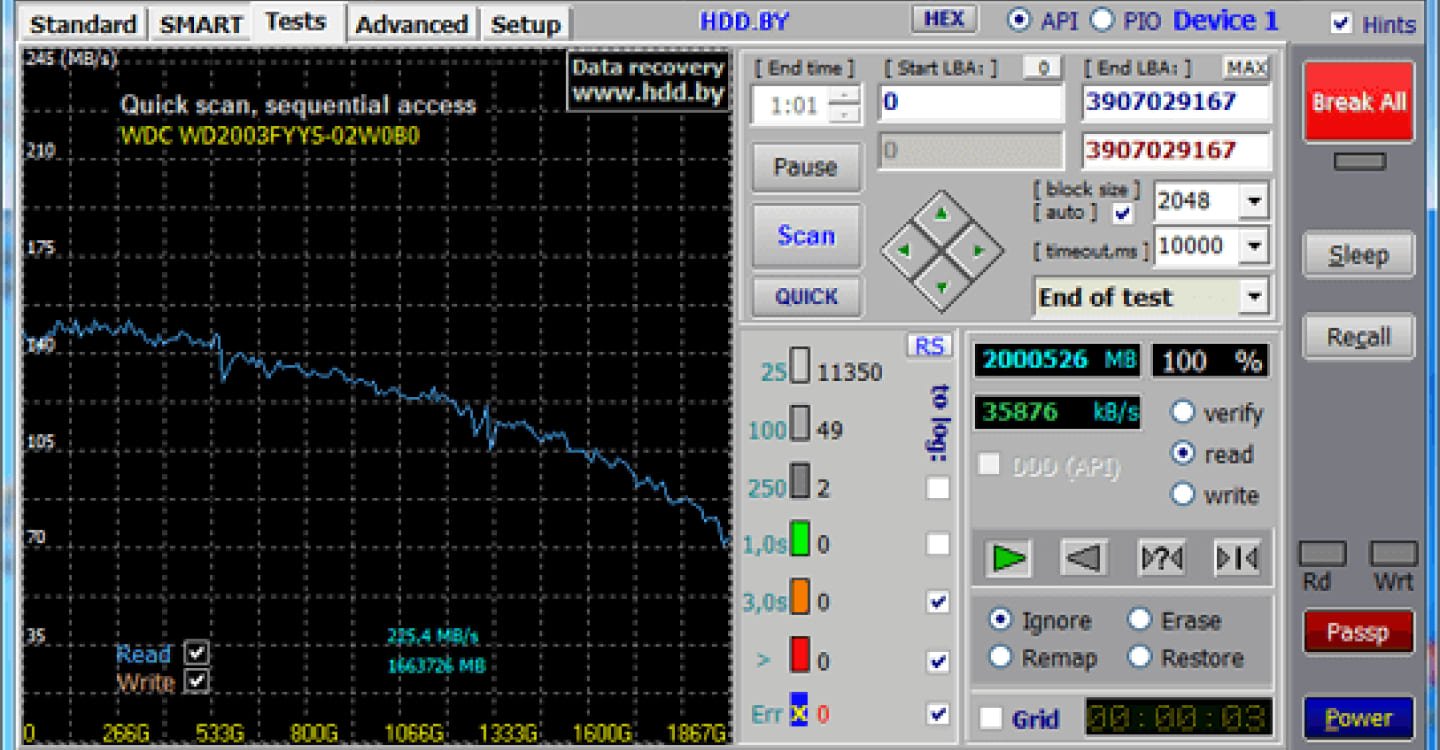Image resolution: width=1440 pixels, height=750 pixels.
Task: Select the verify test mode
Action: 1183,412
